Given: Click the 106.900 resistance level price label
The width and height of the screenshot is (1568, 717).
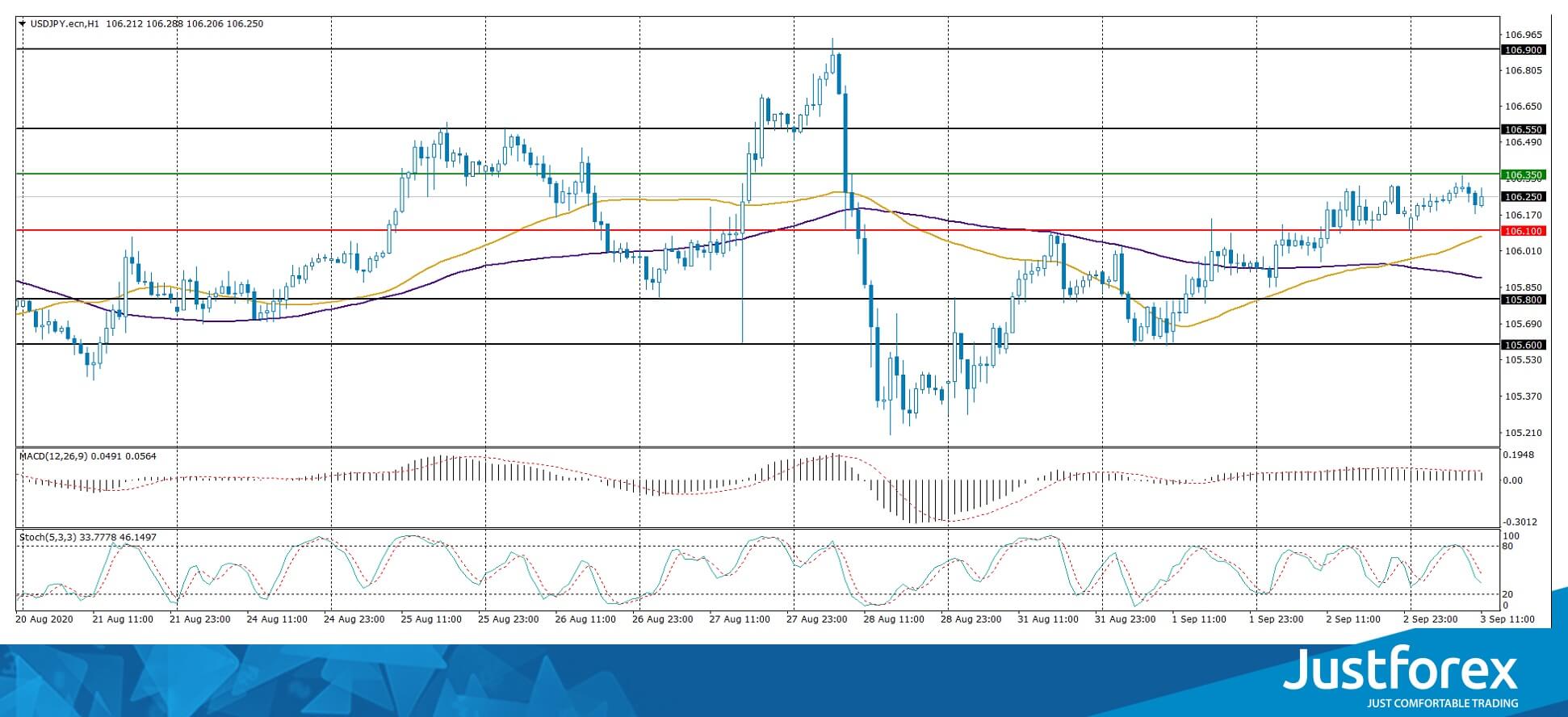Looking at the screenshot, I should [1523, 50].
